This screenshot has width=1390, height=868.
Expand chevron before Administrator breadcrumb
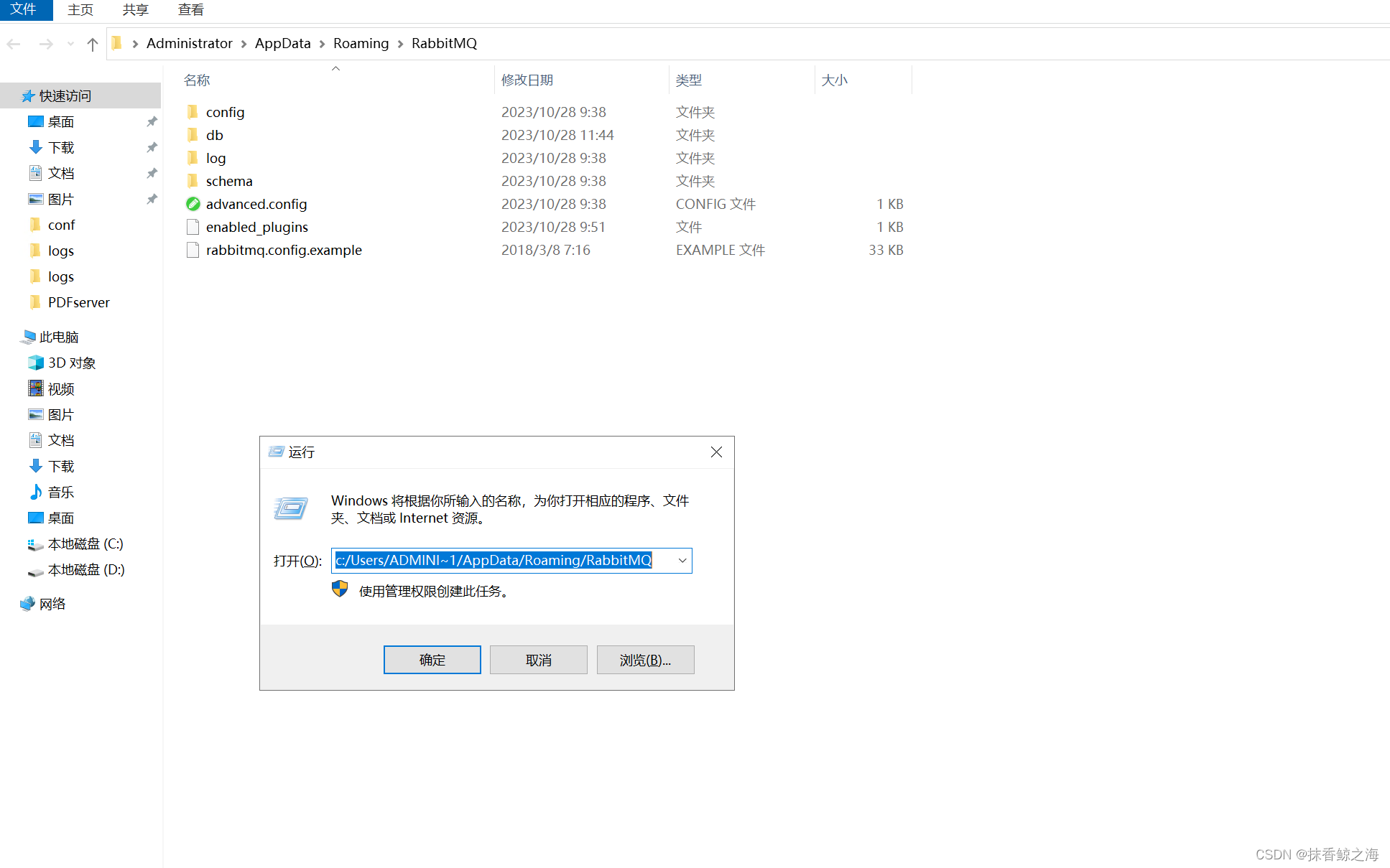[135, 44]
